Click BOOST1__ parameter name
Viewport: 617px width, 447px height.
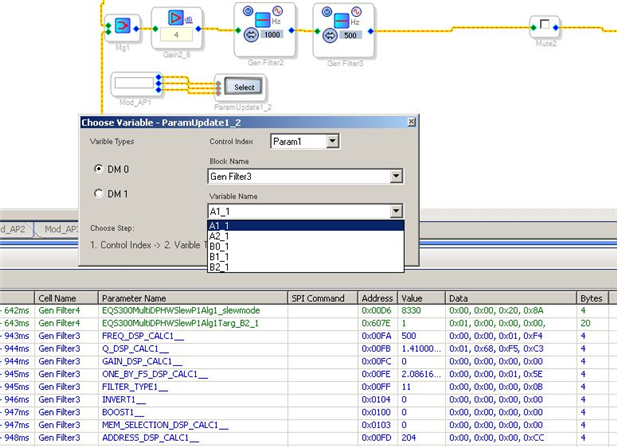123,412
